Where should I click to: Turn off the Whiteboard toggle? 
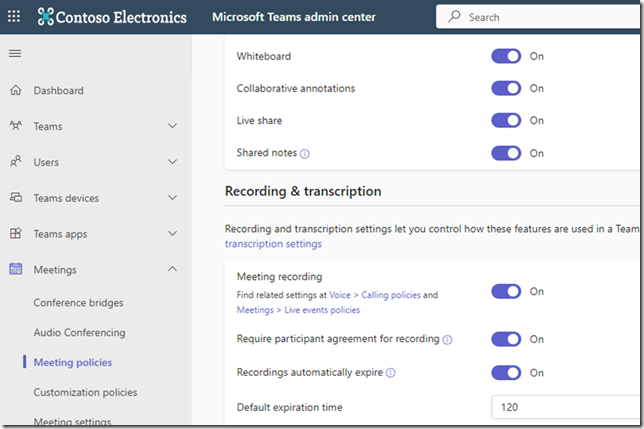coord(506,56)
